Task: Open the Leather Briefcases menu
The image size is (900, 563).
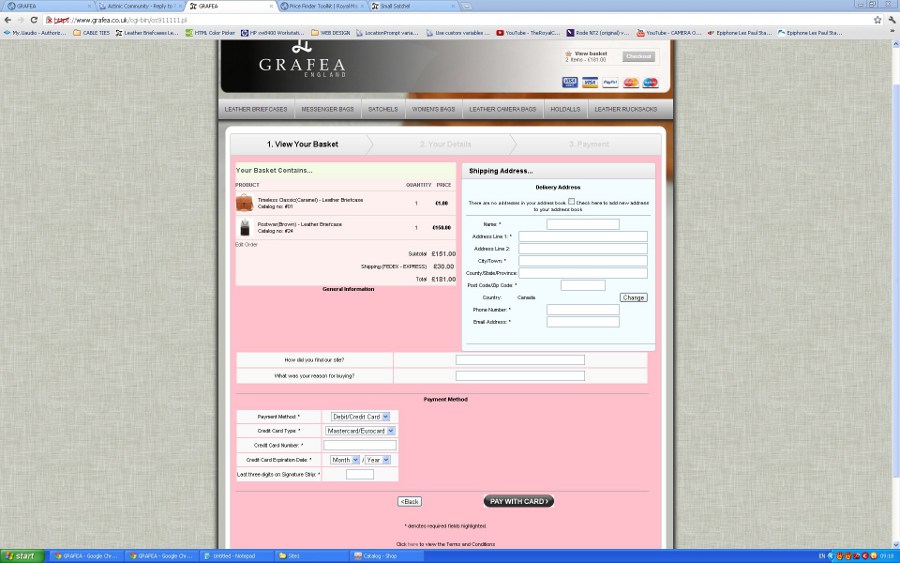Action: [x=256, y=109]
